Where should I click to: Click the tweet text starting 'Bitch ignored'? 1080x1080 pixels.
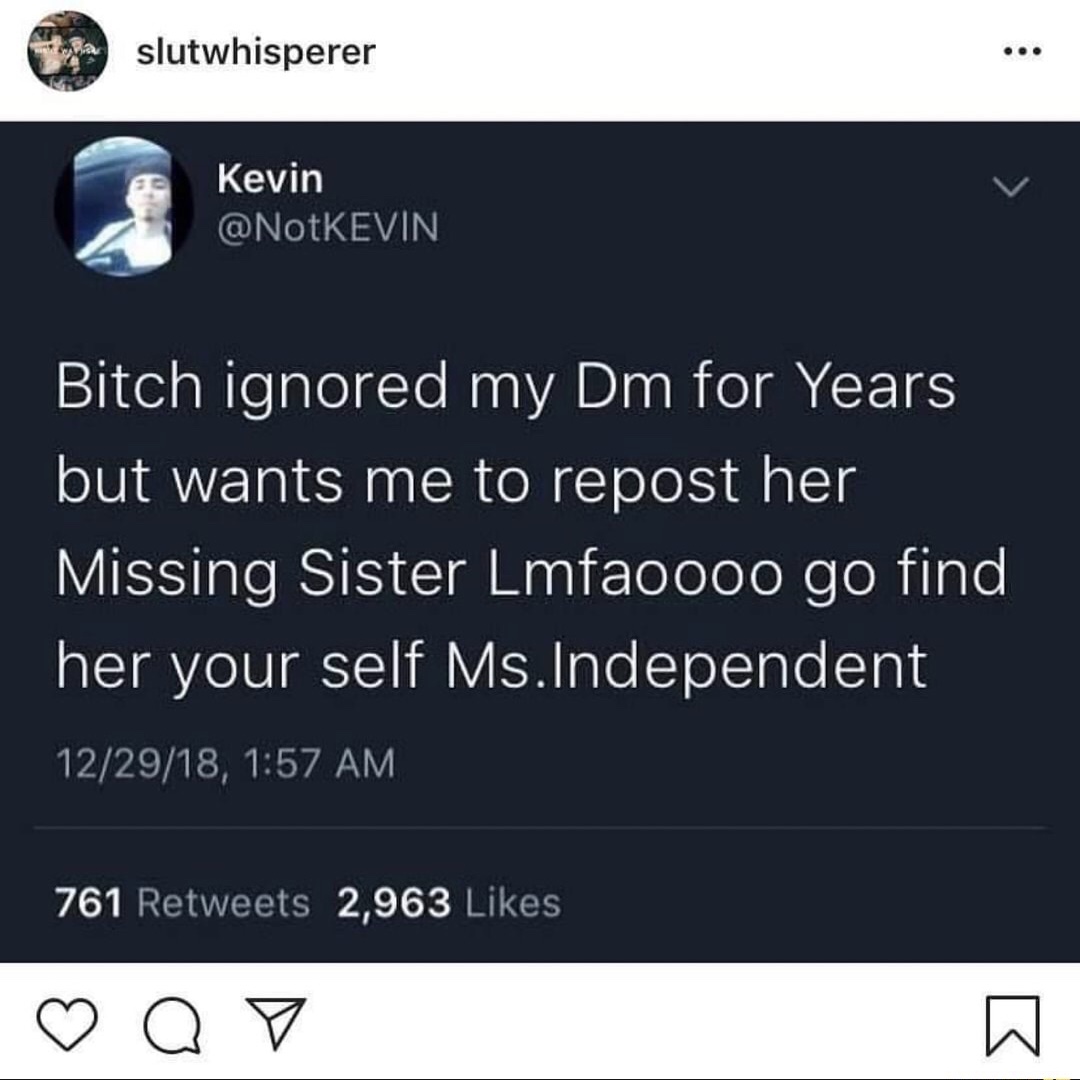coord(532,526)
